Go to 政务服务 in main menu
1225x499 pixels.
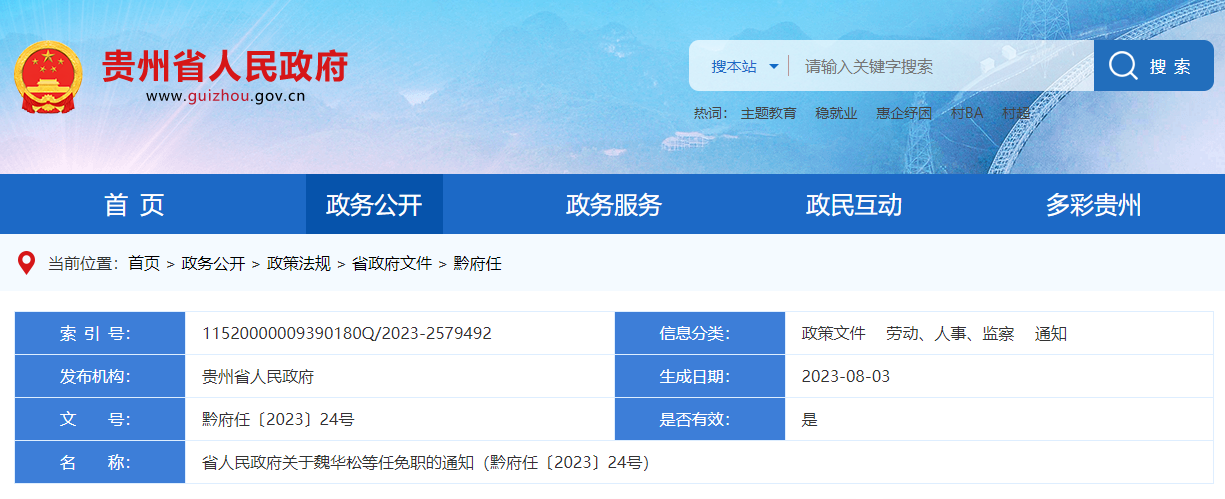(614, 205)
